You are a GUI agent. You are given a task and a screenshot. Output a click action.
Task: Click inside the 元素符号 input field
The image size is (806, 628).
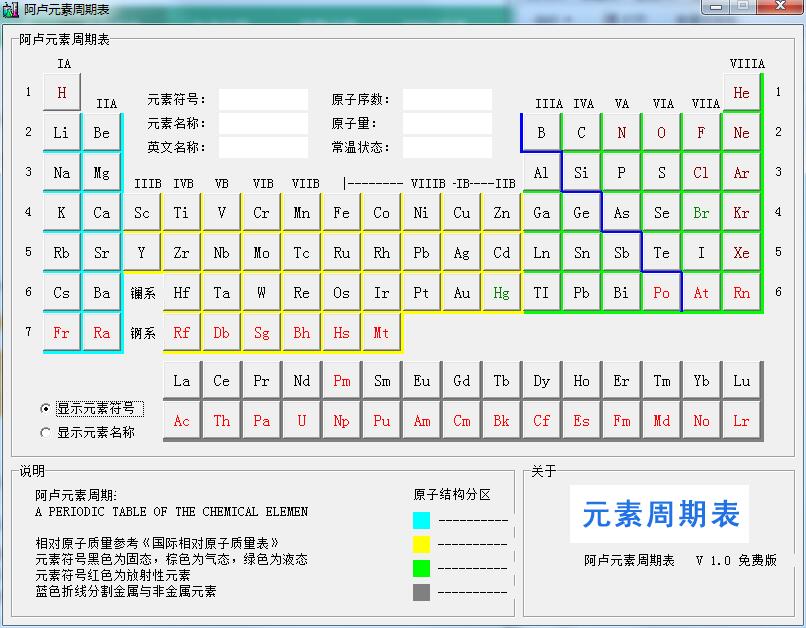[263, 99]
